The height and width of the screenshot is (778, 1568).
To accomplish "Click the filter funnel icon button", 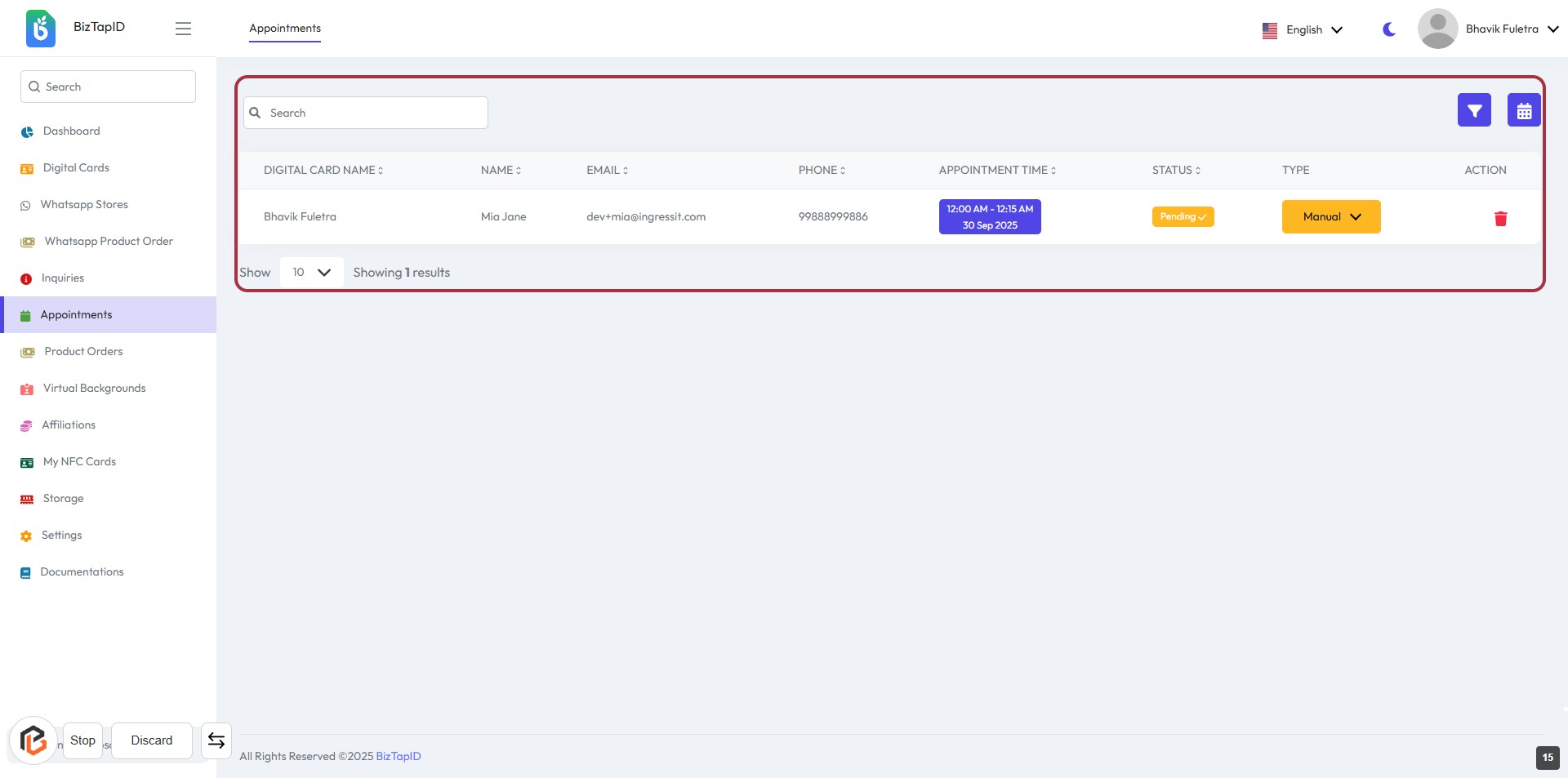I will [x=1473, y=110].
